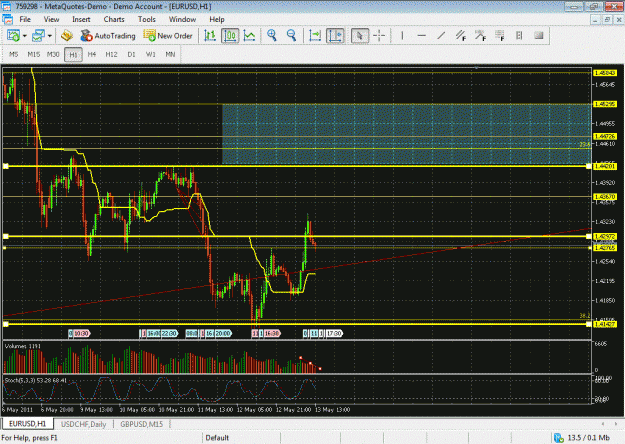The width and height of the screenshot is (625, 444).
Task: Open the Window menu
Action: [x=182, y=20]
